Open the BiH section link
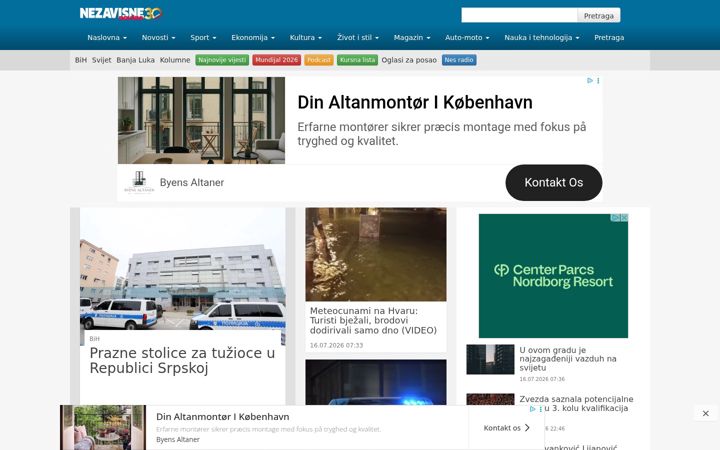Viewport: 720px width, 450px height. pos(81,60)
